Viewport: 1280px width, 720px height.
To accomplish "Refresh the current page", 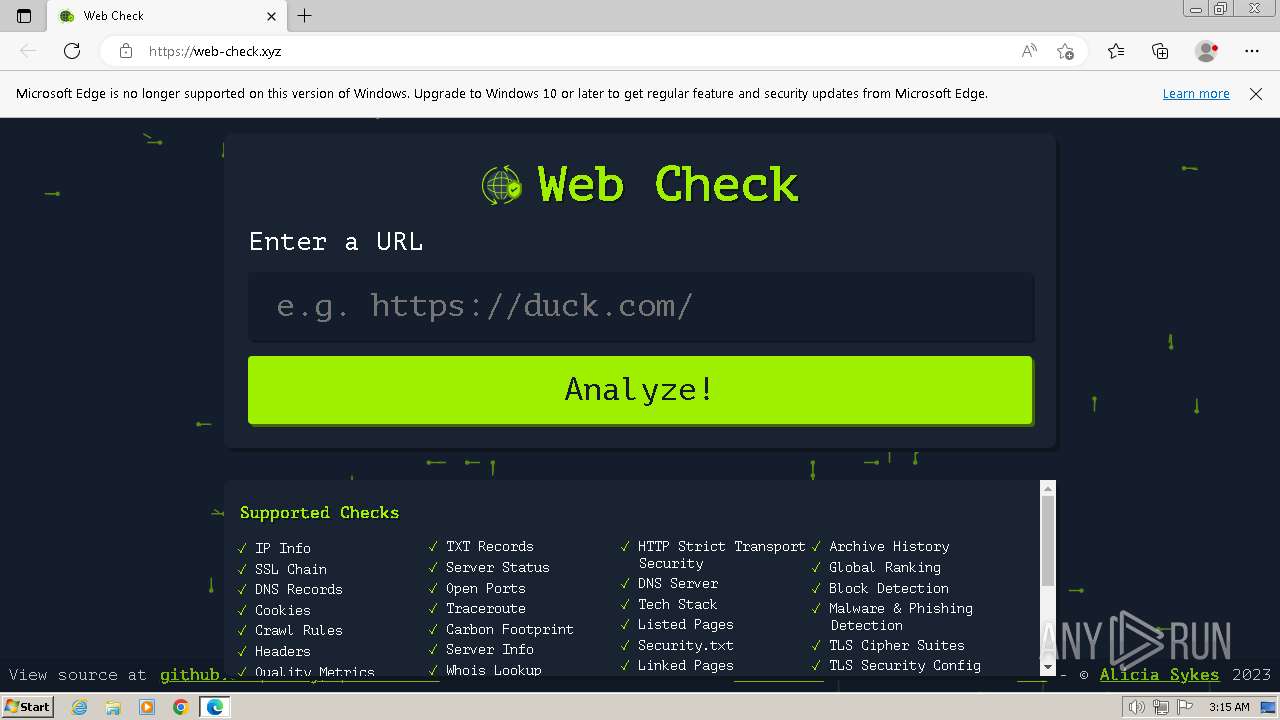I will tap(72, 51).
